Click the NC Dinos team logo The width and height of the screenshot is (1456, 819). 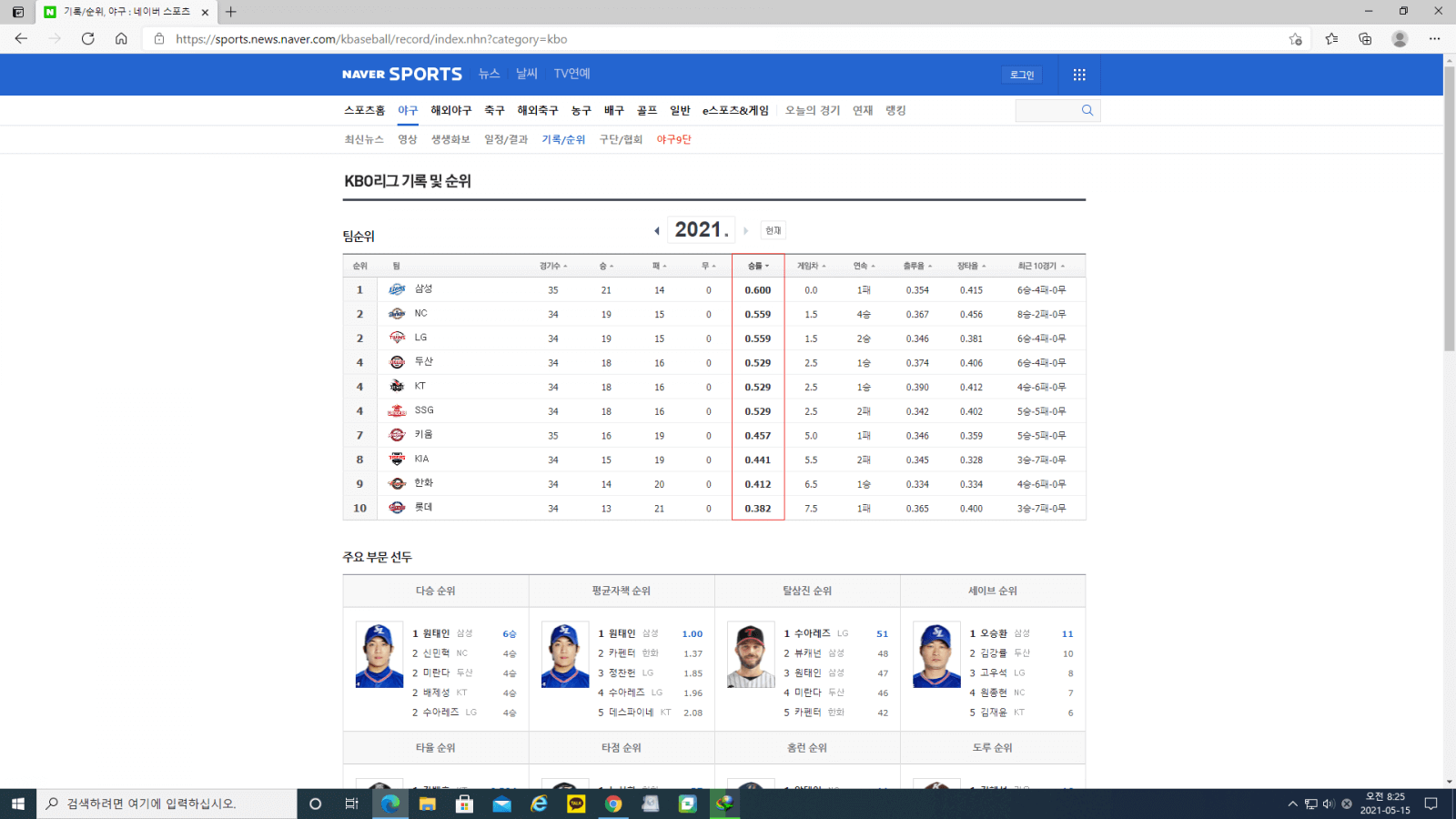(397, 314)
